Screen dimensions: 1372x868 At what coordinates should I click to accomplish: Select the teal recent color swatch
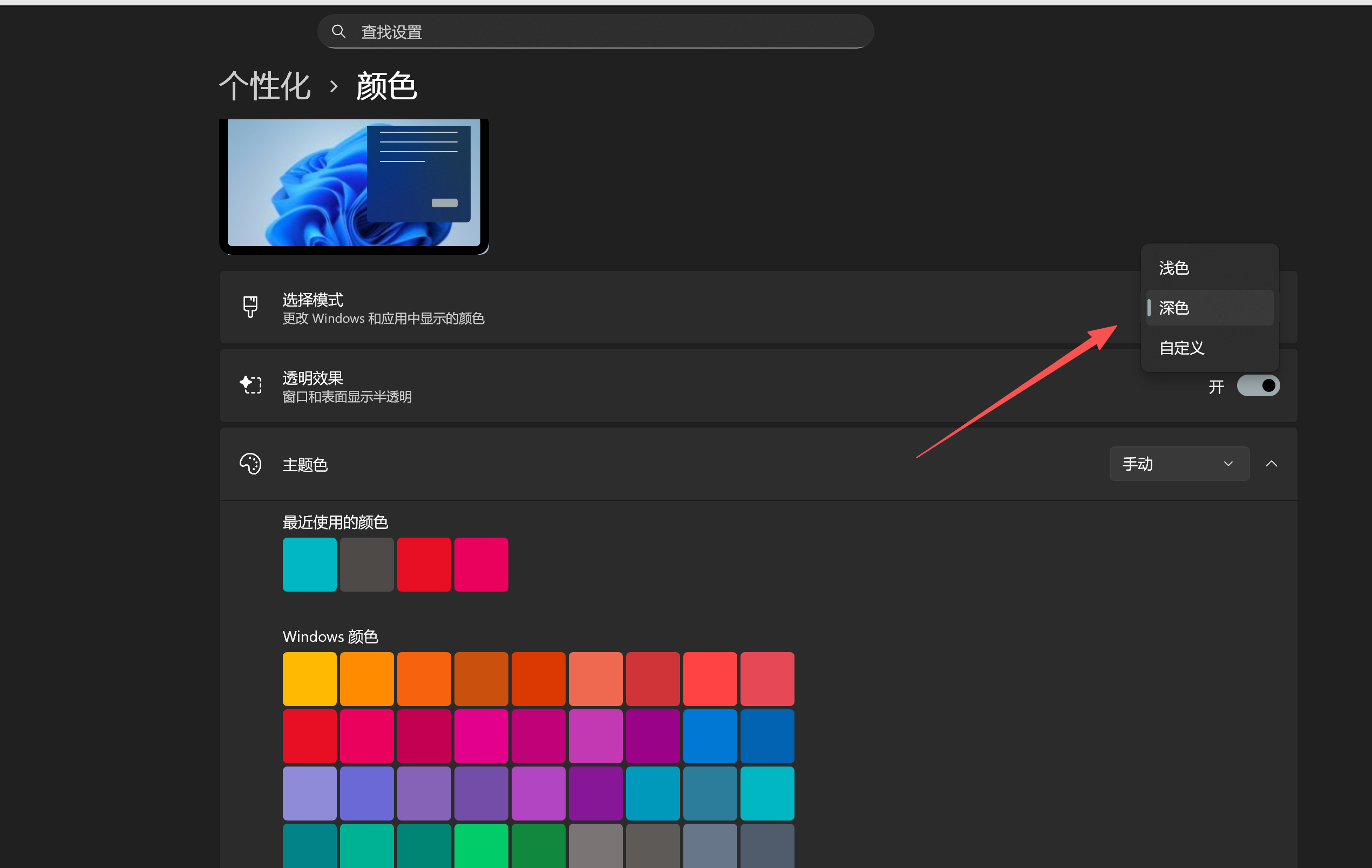pos(309,564)
